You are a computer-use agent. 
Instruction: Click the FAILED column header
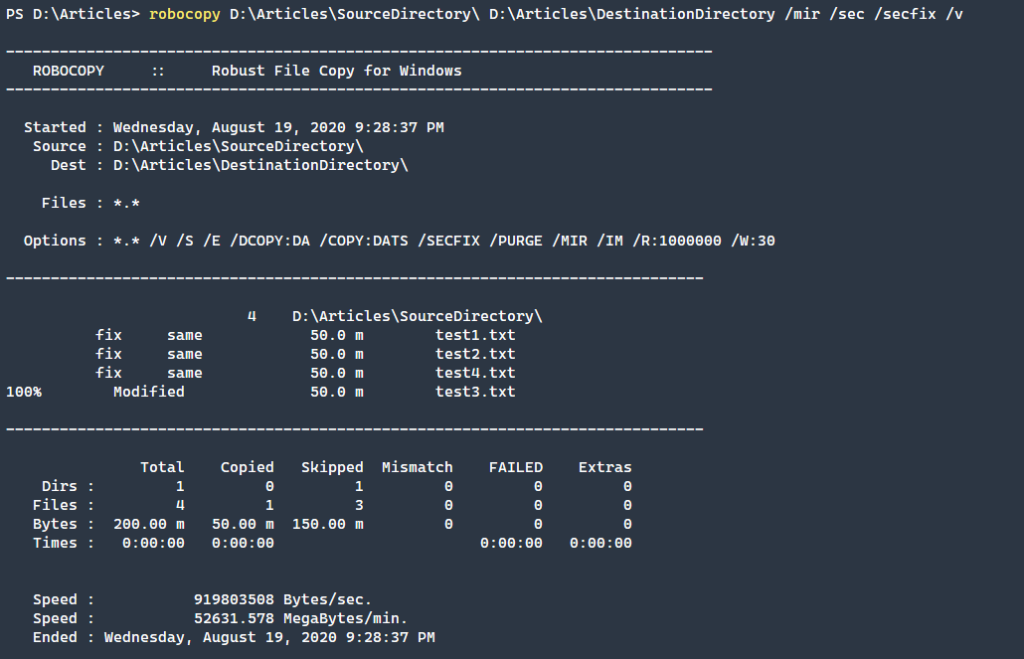pos(516,466)
